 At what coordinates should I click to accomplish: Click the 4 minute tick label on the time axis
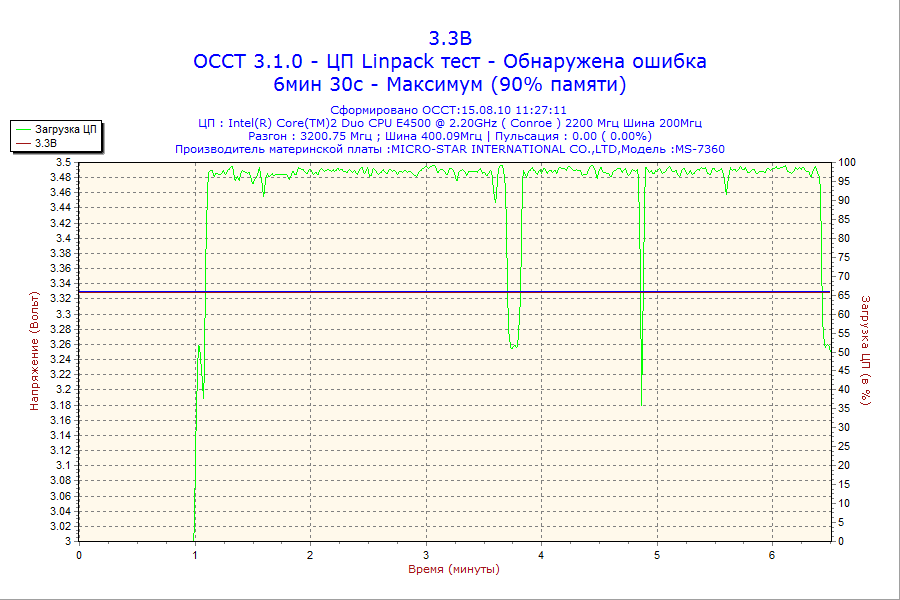(x=541, y=555)
